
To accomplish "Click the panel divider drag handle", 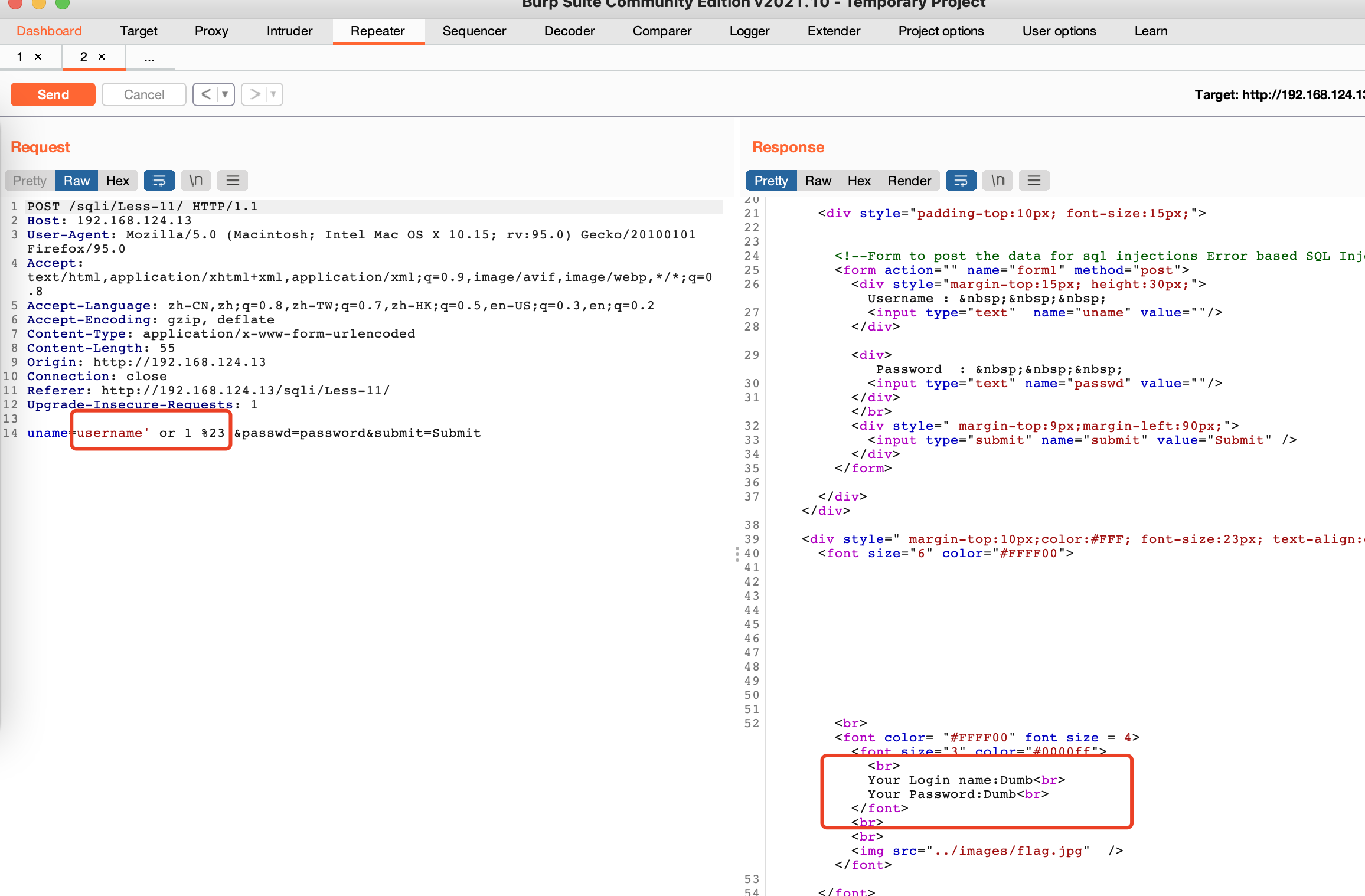I will [x=737, y=554].
